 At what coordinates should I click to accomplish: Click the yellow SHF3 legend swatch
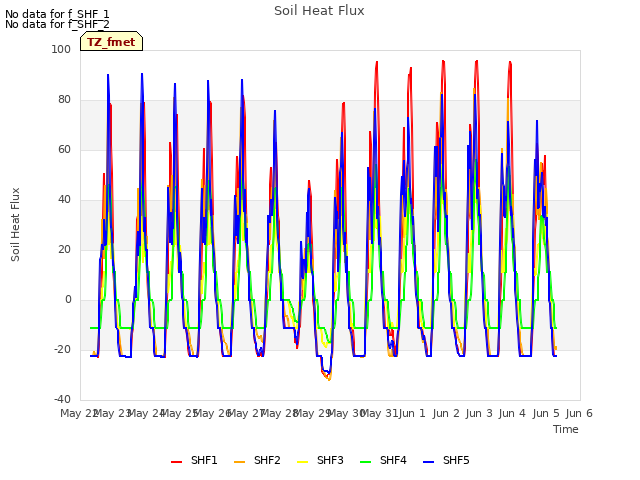click(302, 462)
